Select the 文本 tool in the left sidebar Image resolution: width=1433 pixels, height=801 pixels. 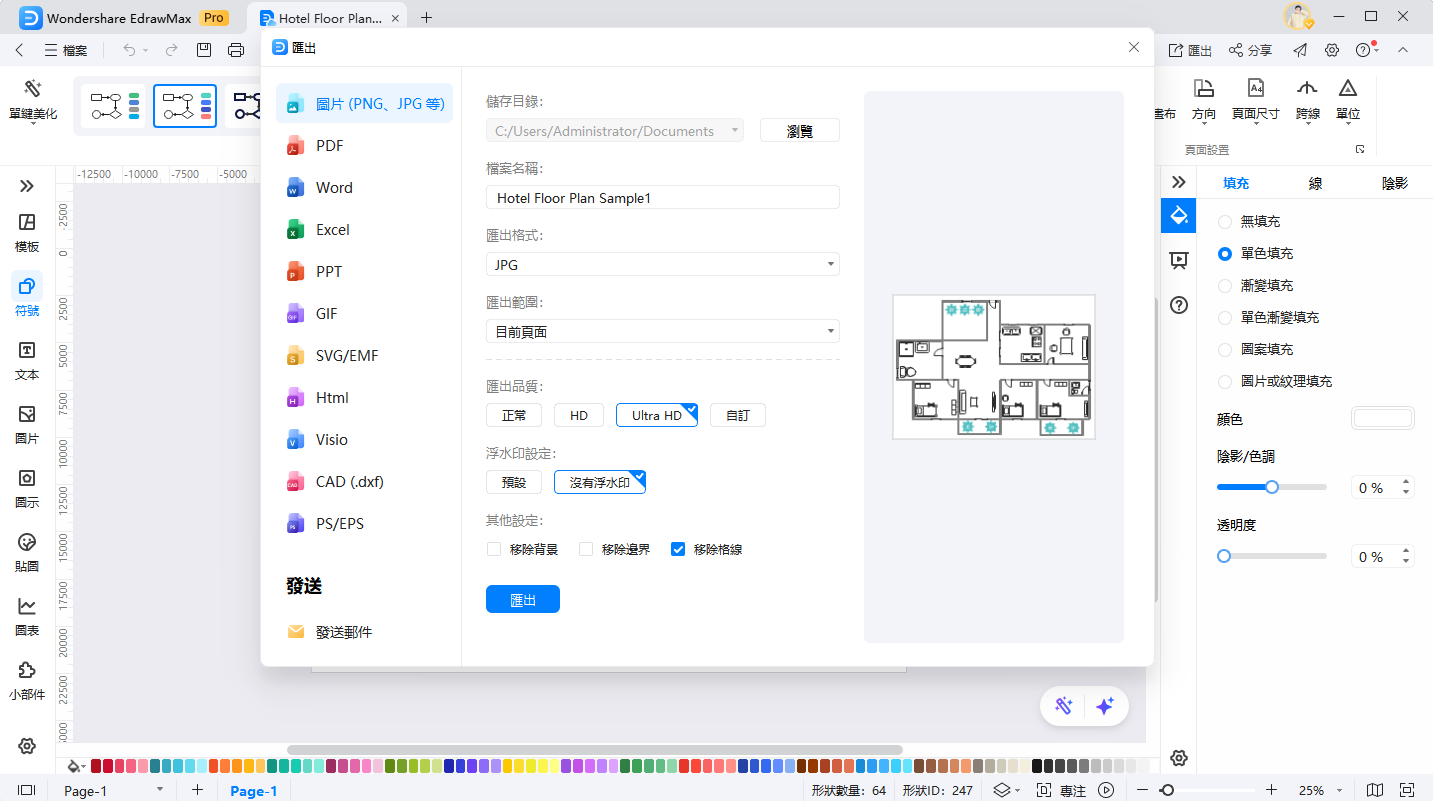click(x=26, y=361)
